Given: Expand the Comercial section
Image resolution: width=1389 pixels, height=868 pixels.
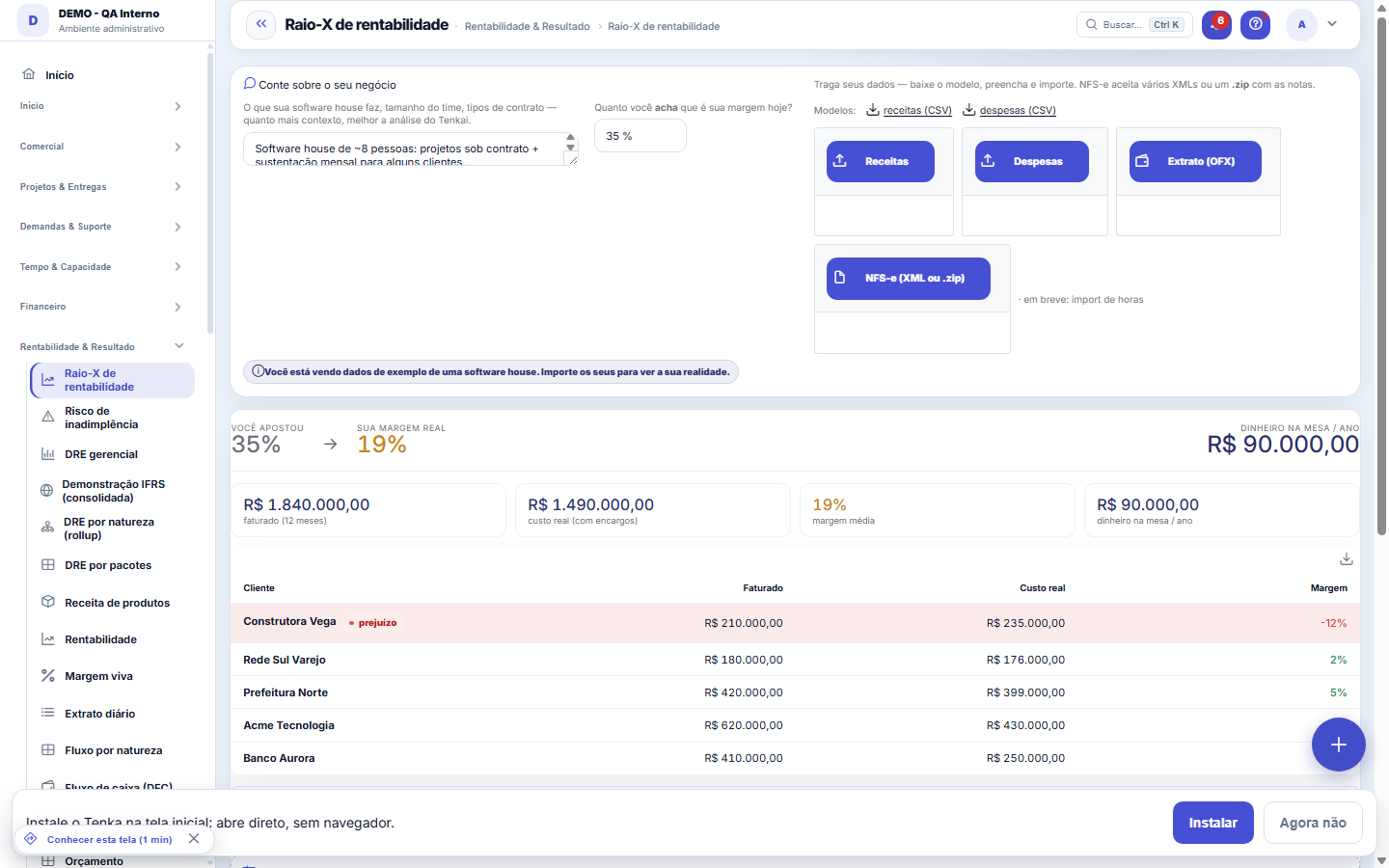Looking at the screenshot, I should [x=101, y=147].
